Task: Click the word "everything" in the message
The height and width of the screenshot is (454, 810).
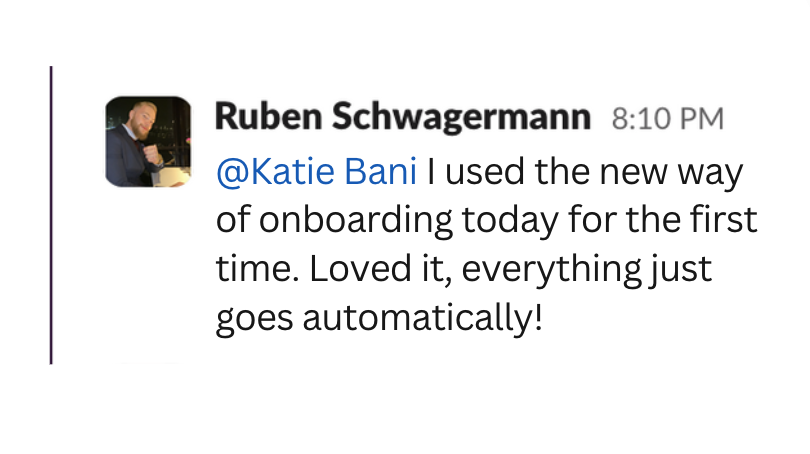Action: pyautogui.click(x=551, y=270)
